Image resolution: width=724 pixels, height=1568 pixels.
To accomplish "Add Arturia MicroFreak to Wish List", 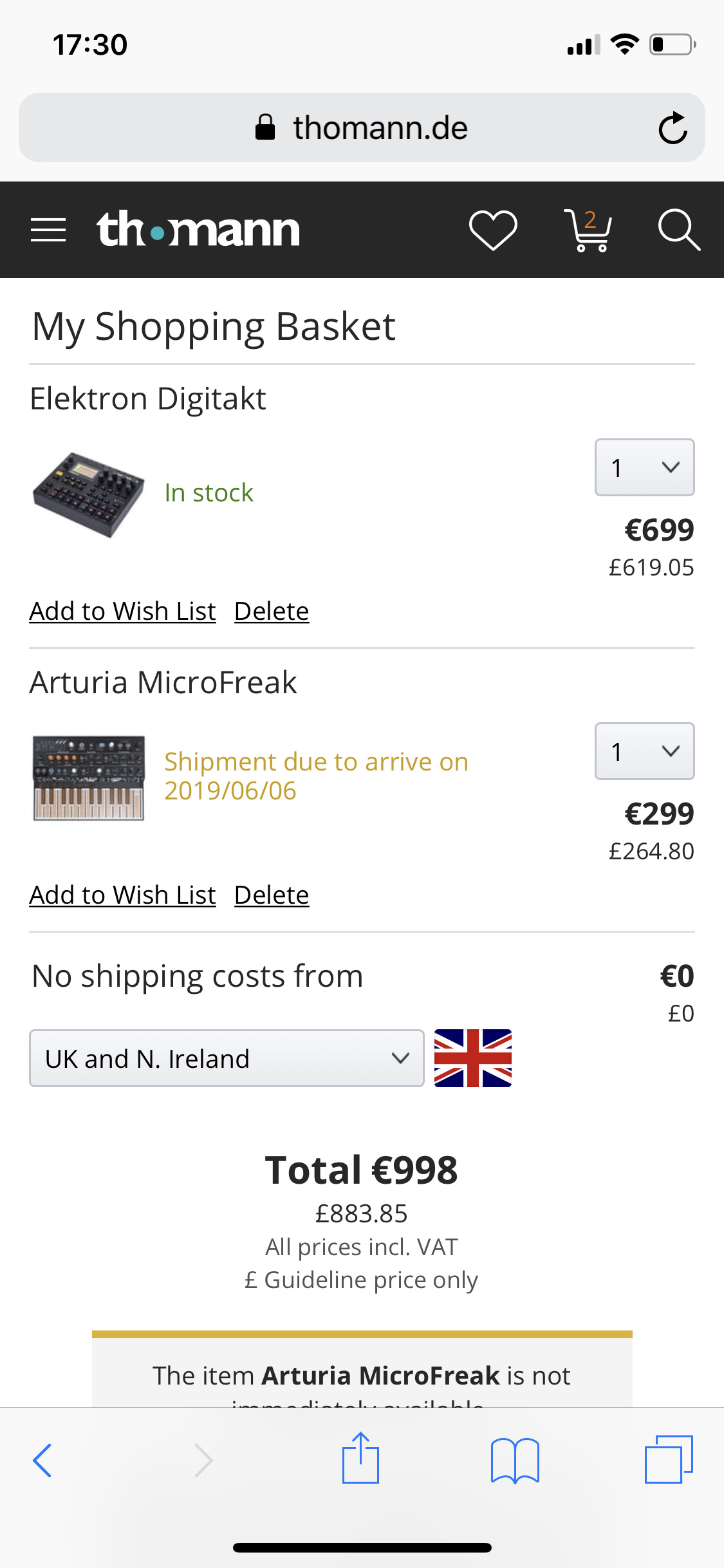I will coord(122,895).
